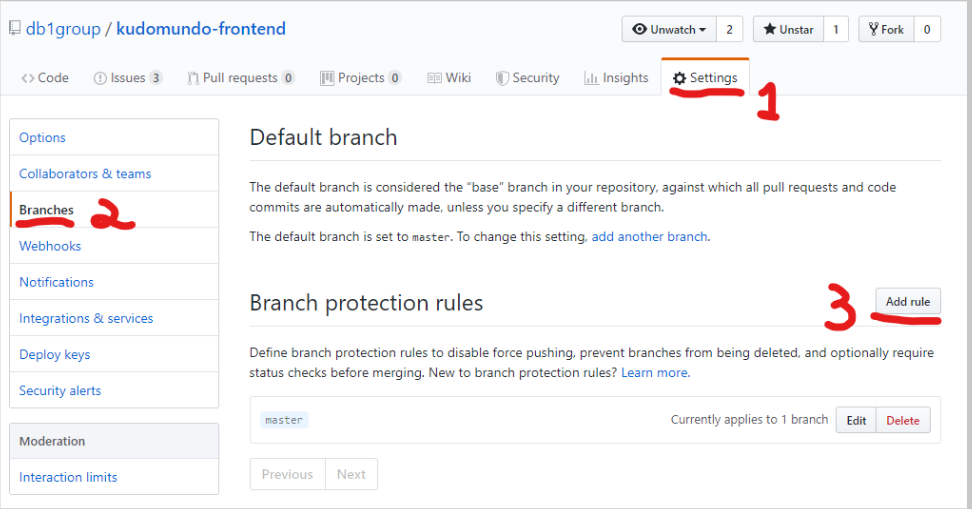Image resolution: width=972 pixels, height=509 pixels.
Task: Click the Branch protection rules heading
Action: [366, 303]
